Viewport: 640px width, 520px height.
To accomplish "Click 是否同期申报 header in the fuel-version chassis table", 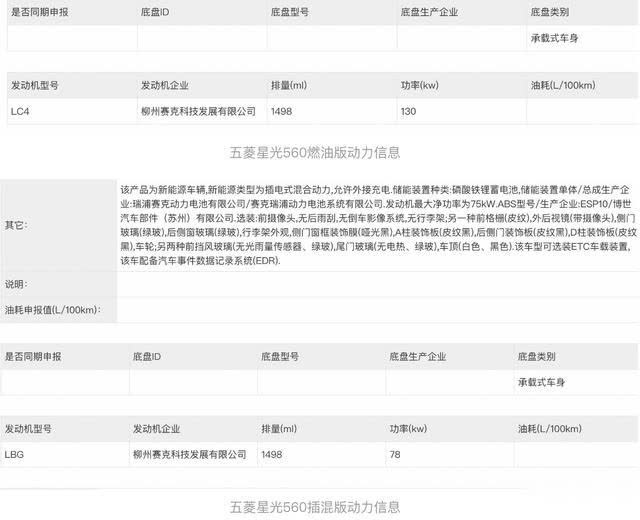I will (x=40, y=12).
